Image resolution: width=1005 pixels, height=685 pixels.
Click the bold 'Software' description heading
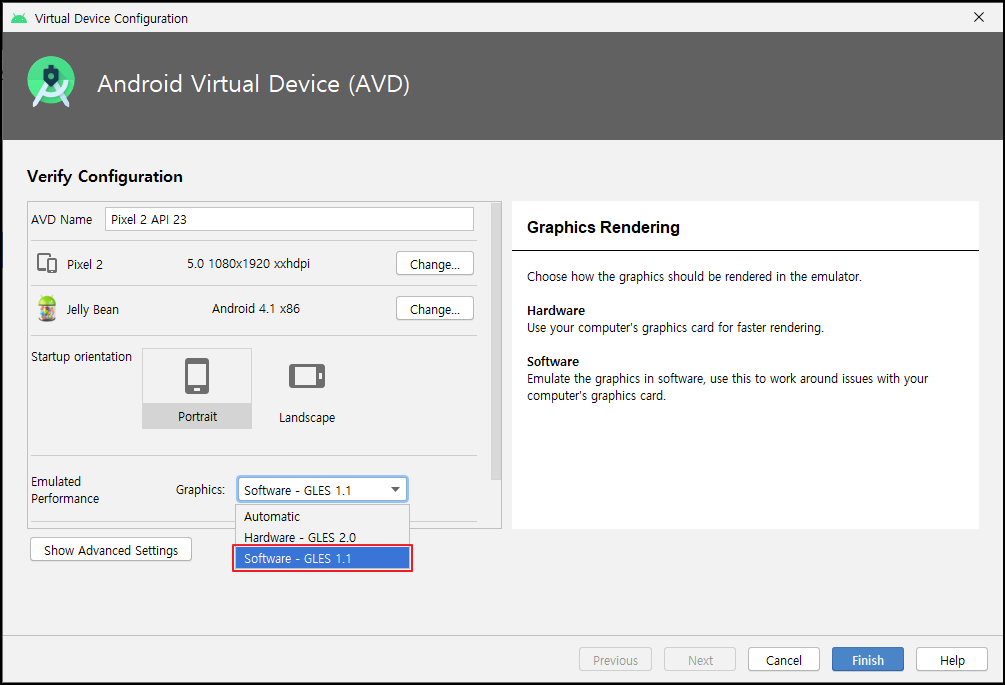(x=552, y=361)
